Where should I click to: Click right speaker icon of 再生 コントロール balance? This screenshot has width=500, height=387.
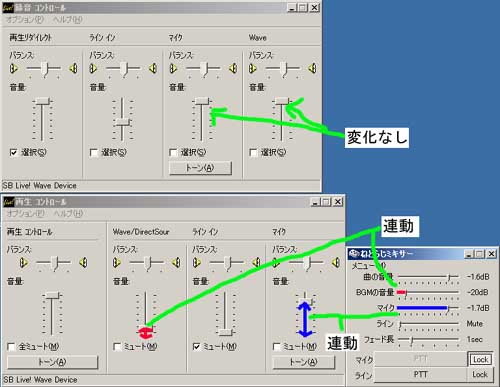click(83, 263)
